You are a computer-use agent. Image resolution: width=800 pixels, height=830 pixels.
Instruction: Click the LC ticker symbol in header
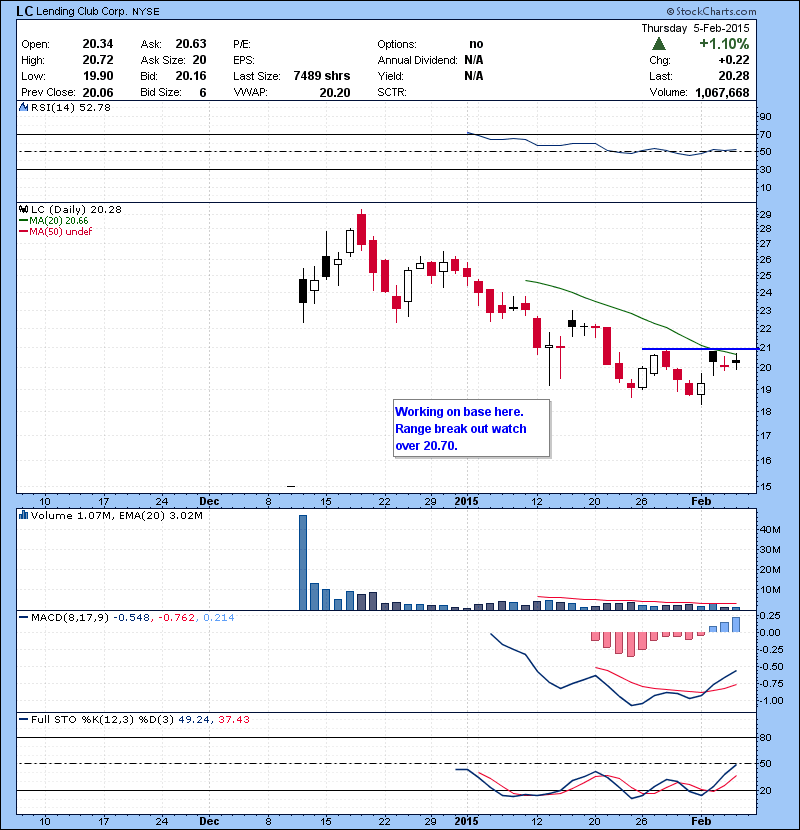click(24, 11)
